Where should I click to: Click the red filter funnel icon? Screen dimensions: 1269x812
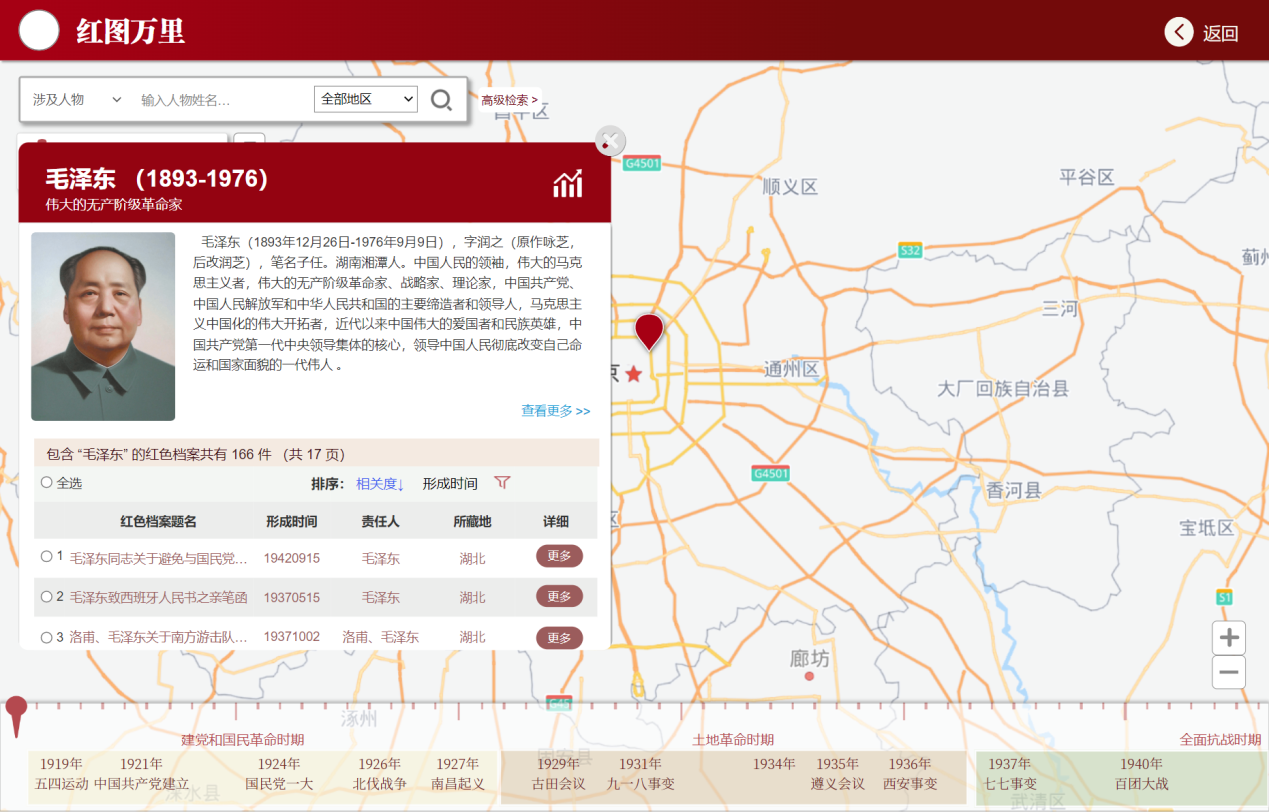[502, 483]
